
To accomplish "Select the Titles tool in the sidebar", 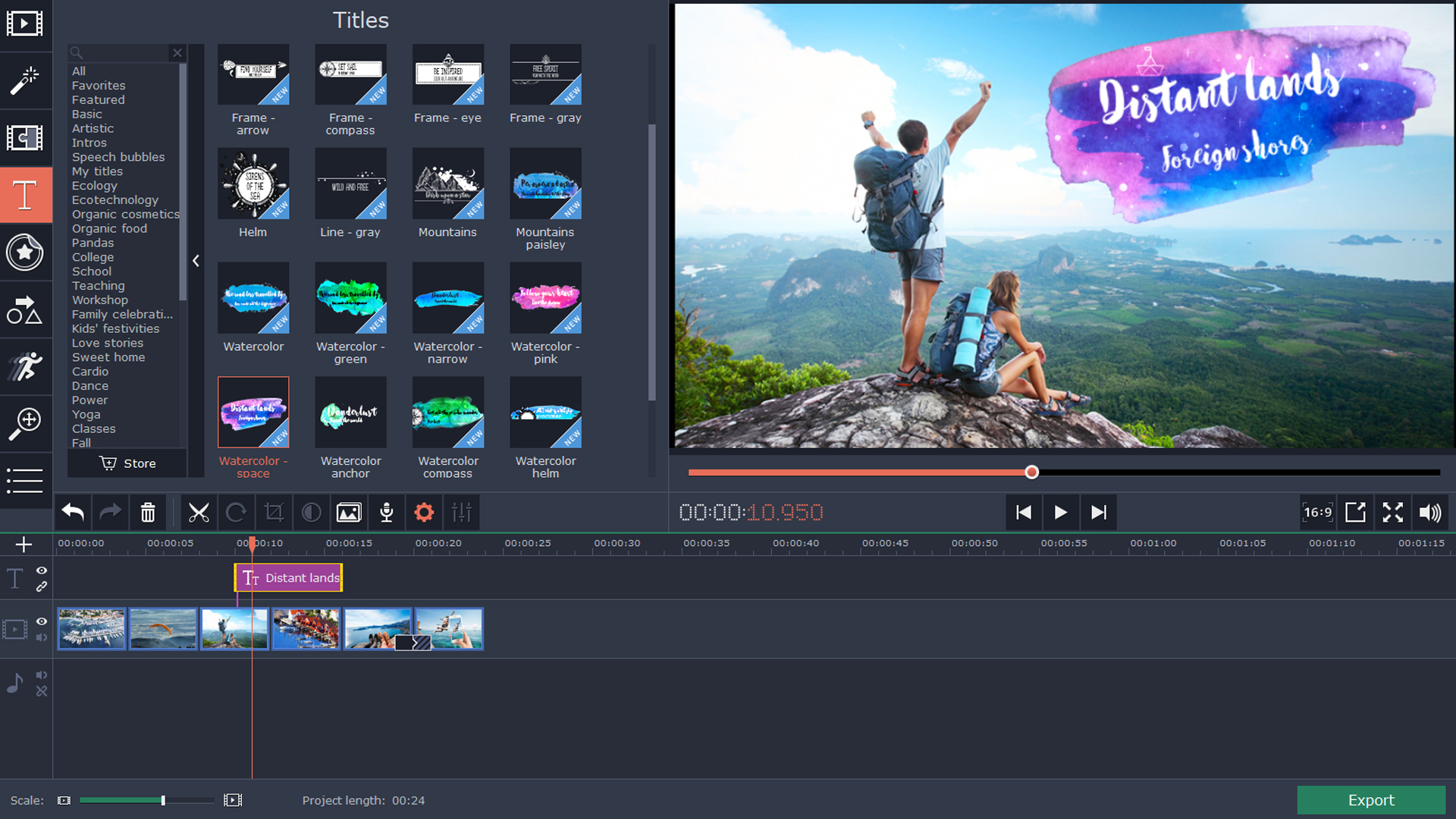I will click(x=25, y=195).
